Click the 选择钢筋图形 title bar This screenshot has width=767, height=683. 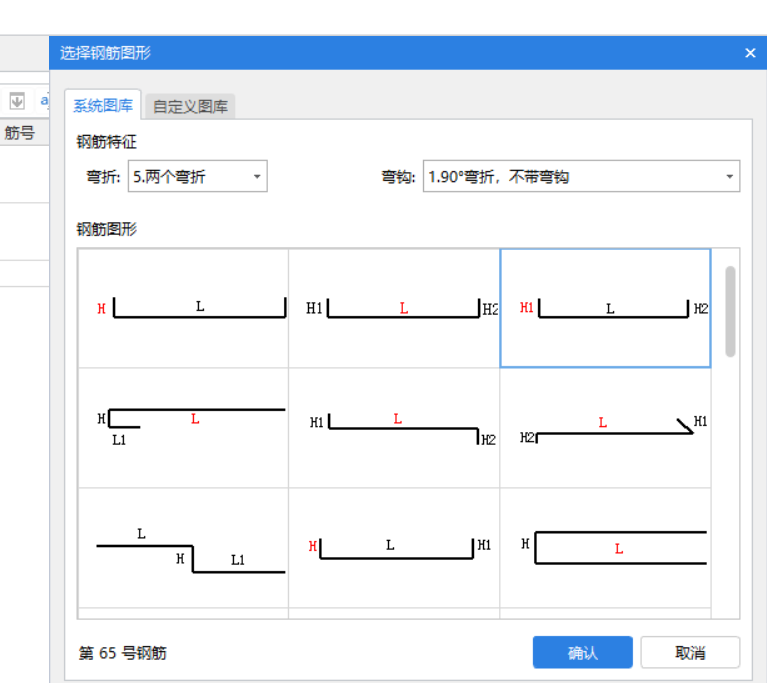(400, 53)
